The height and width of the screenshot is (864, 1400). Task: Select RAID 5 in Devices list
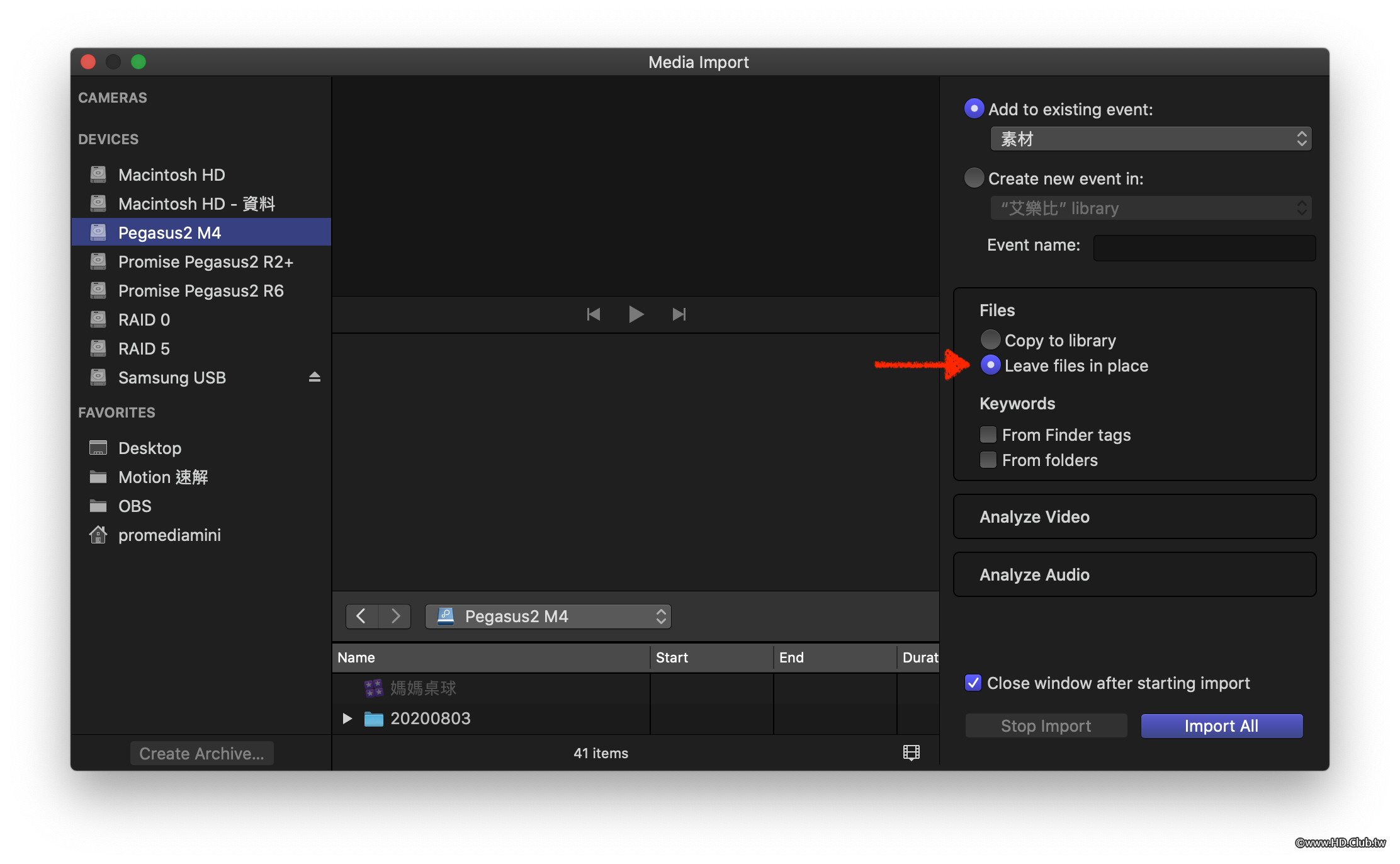(201, 348)
